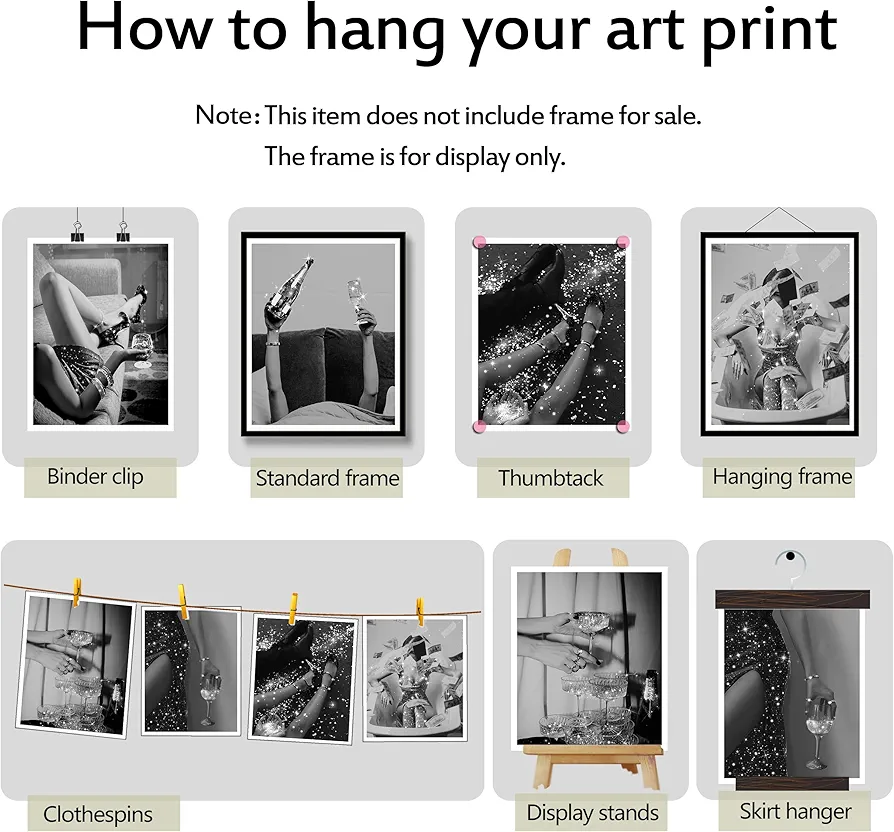
Task: Click the skirt hanger hook icon
Action: [x=791, y=562]
